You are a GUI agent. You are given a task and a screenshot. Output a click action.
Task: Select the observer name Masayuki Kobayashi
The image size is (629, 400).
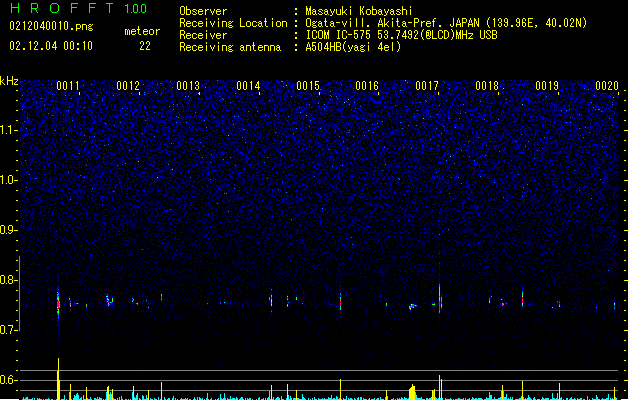[x=359, y=11]
